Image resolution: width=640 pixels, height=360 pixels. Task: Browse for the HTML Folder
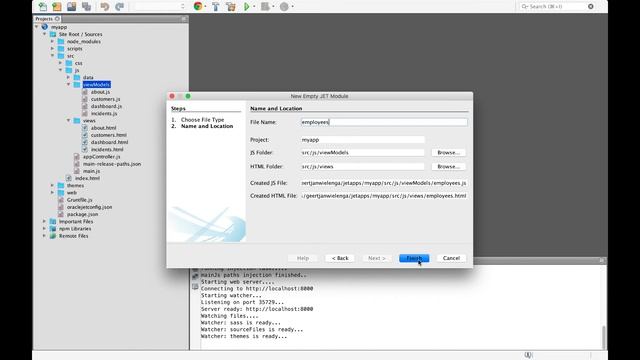pos(448,167)
